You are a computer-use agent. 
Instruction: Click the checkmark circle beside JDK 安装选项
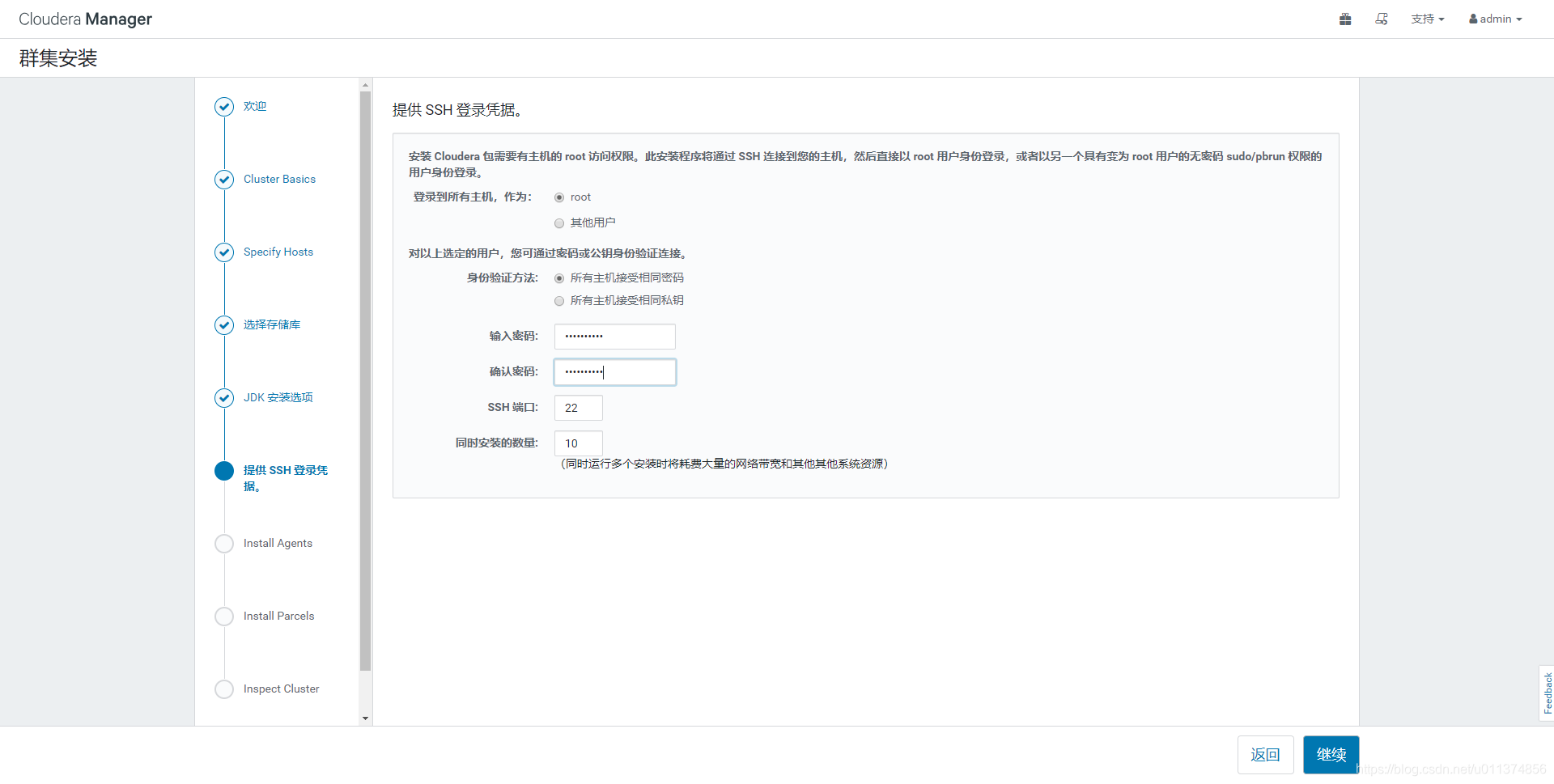pos(224,398)
